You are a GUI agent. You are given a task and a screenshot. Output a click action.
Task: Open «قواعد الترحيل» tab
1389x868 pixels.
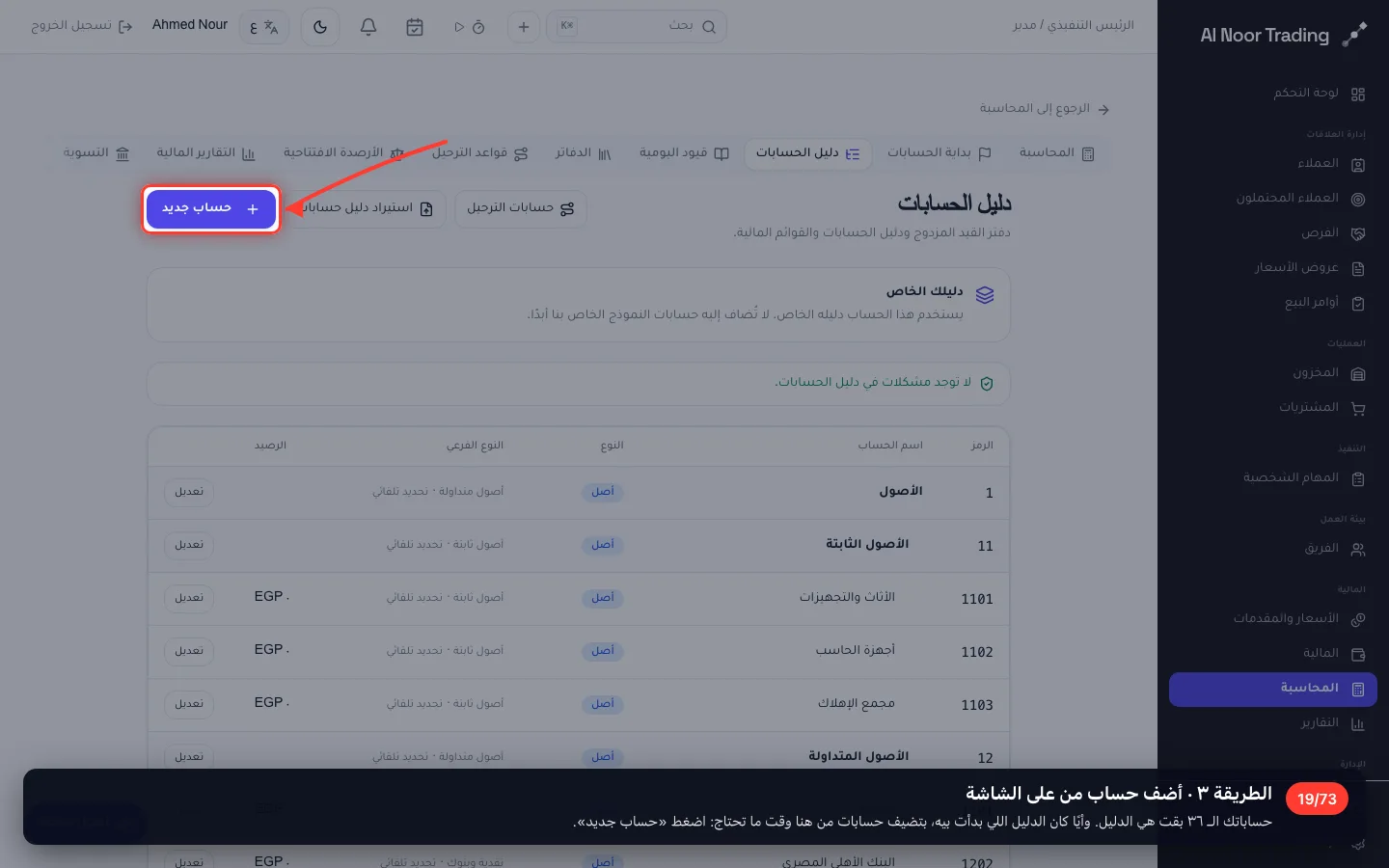tap(479, 153)
